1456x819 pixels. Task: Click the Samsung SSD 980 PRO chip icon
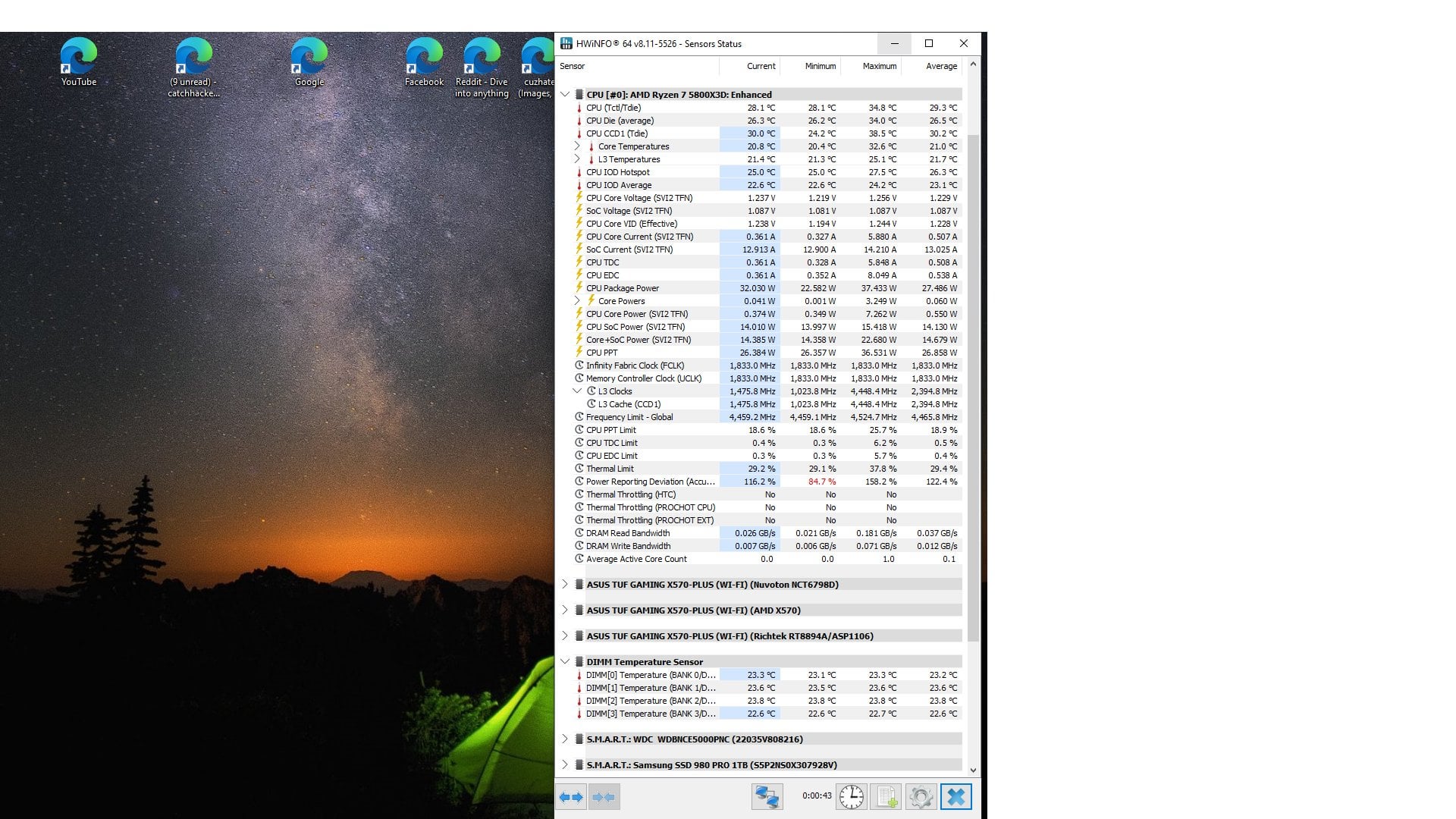[579, 765]
